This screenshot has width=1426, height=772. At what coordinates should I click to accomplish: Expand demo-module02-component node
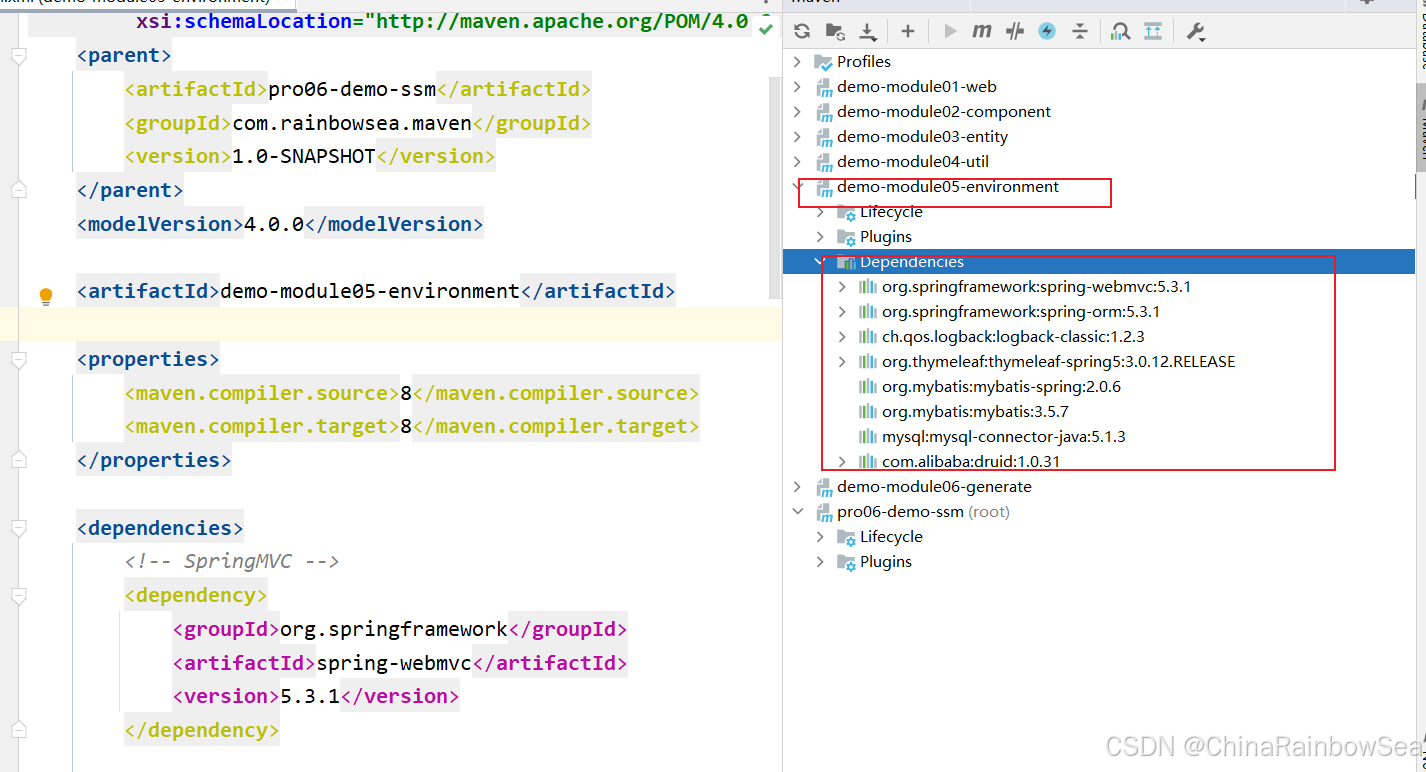coord(797,112)
